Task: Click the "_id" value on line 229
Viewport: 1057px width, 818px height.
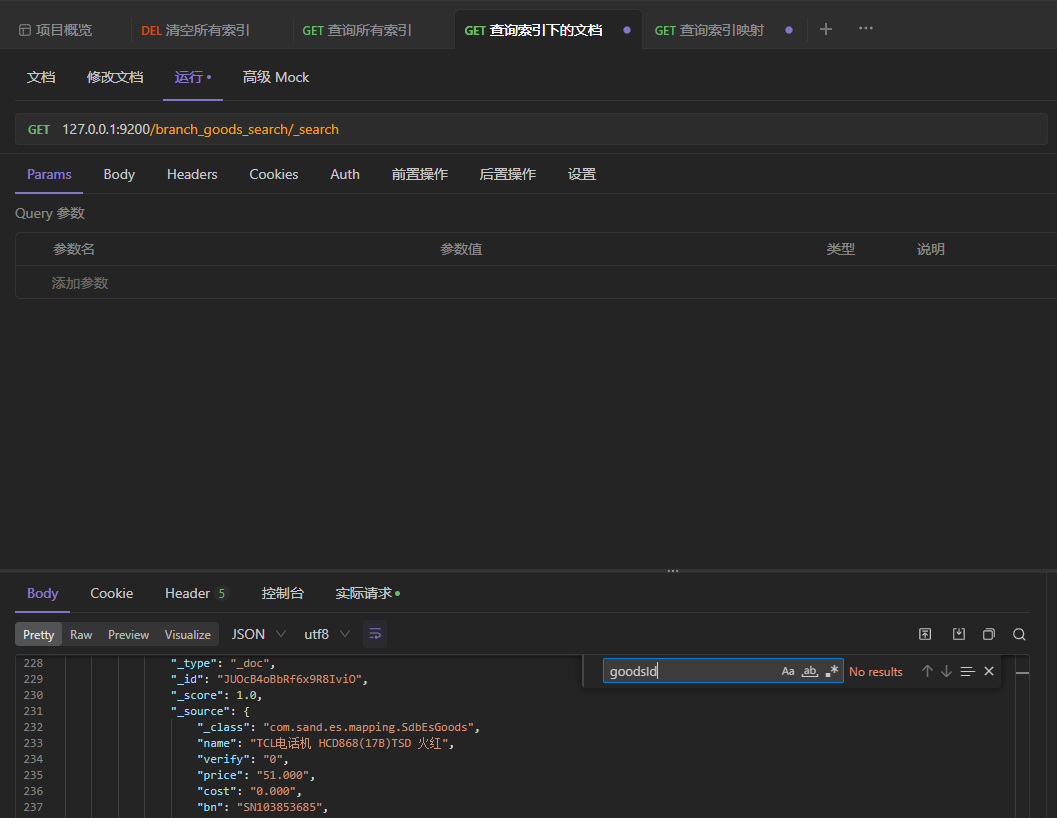Action: [289, 679]
